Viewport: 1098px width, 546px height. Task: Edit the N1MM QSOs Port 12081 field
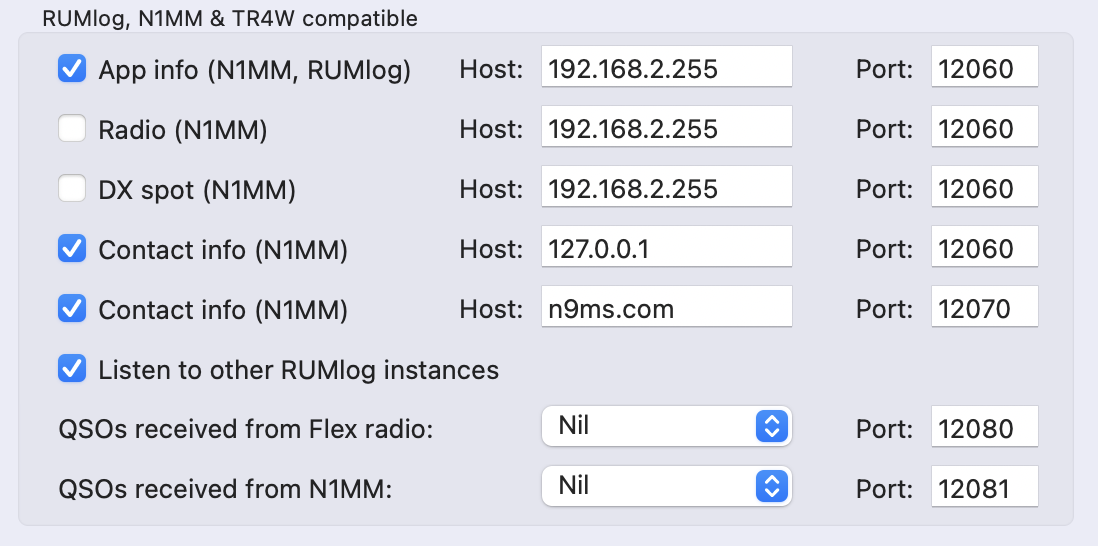click(x=985, y=486)
